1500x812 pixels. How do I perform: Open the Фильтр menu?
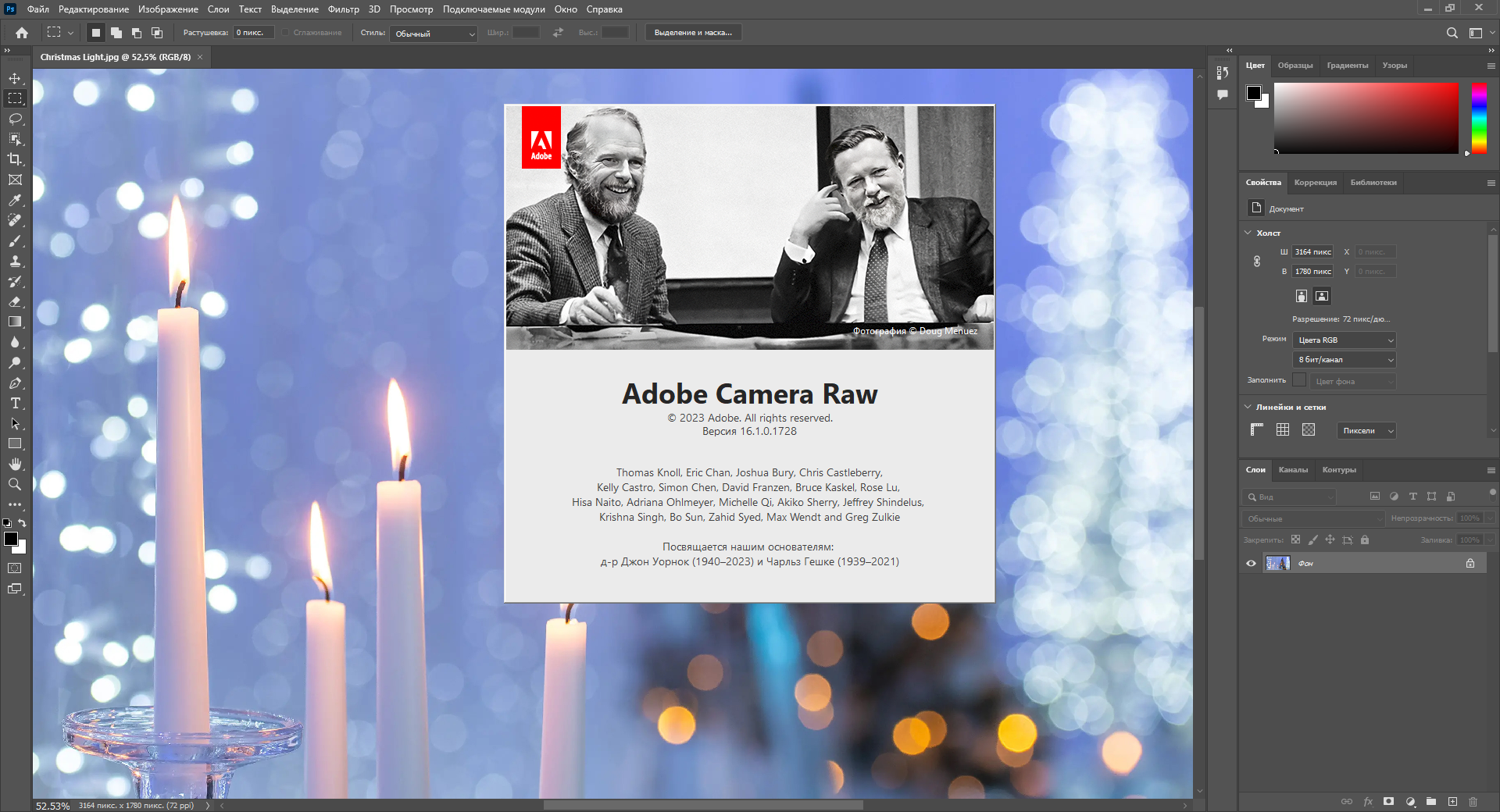(343, 9)
